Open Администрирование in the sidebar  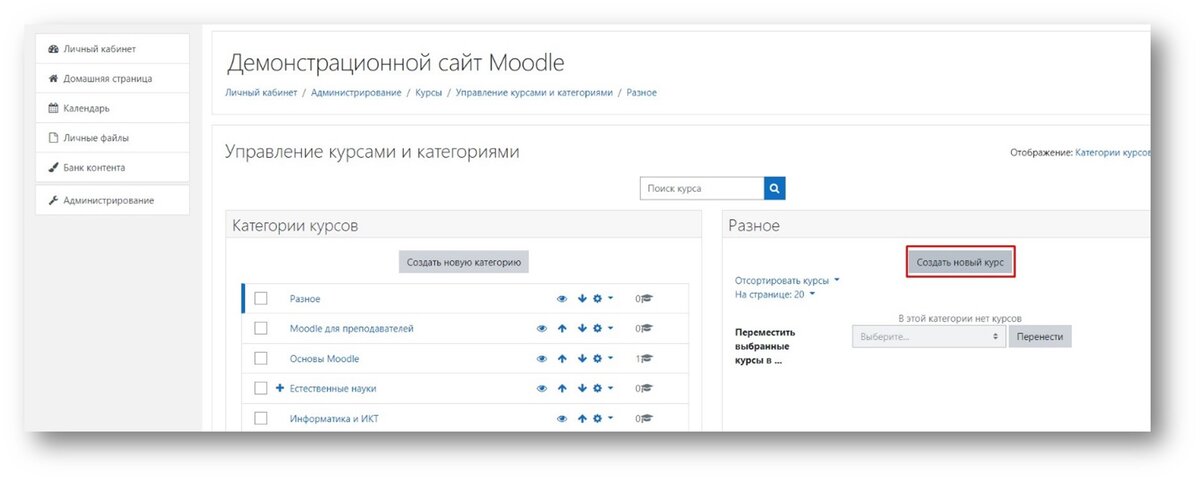[x=112, y=200]
